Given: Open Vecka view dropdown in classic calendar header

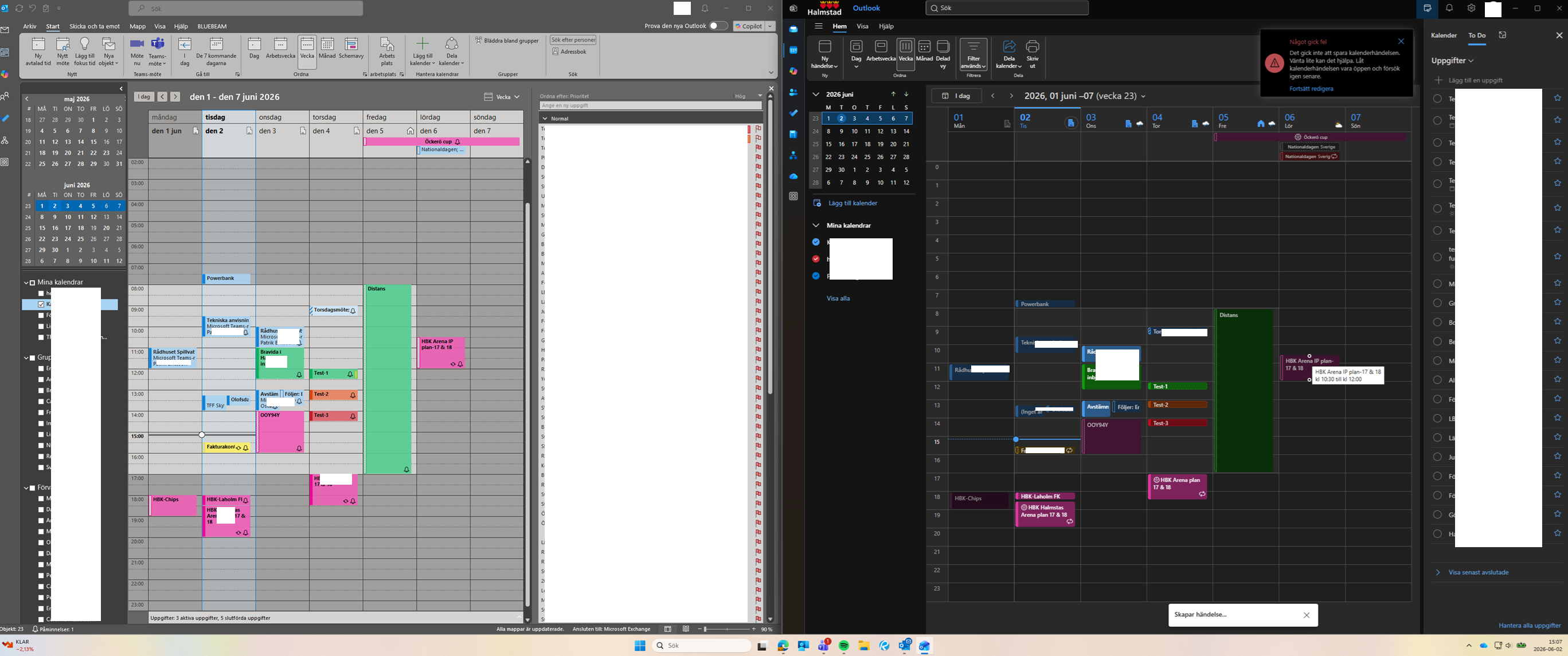Looking at the screenshot, I should 502,97.
